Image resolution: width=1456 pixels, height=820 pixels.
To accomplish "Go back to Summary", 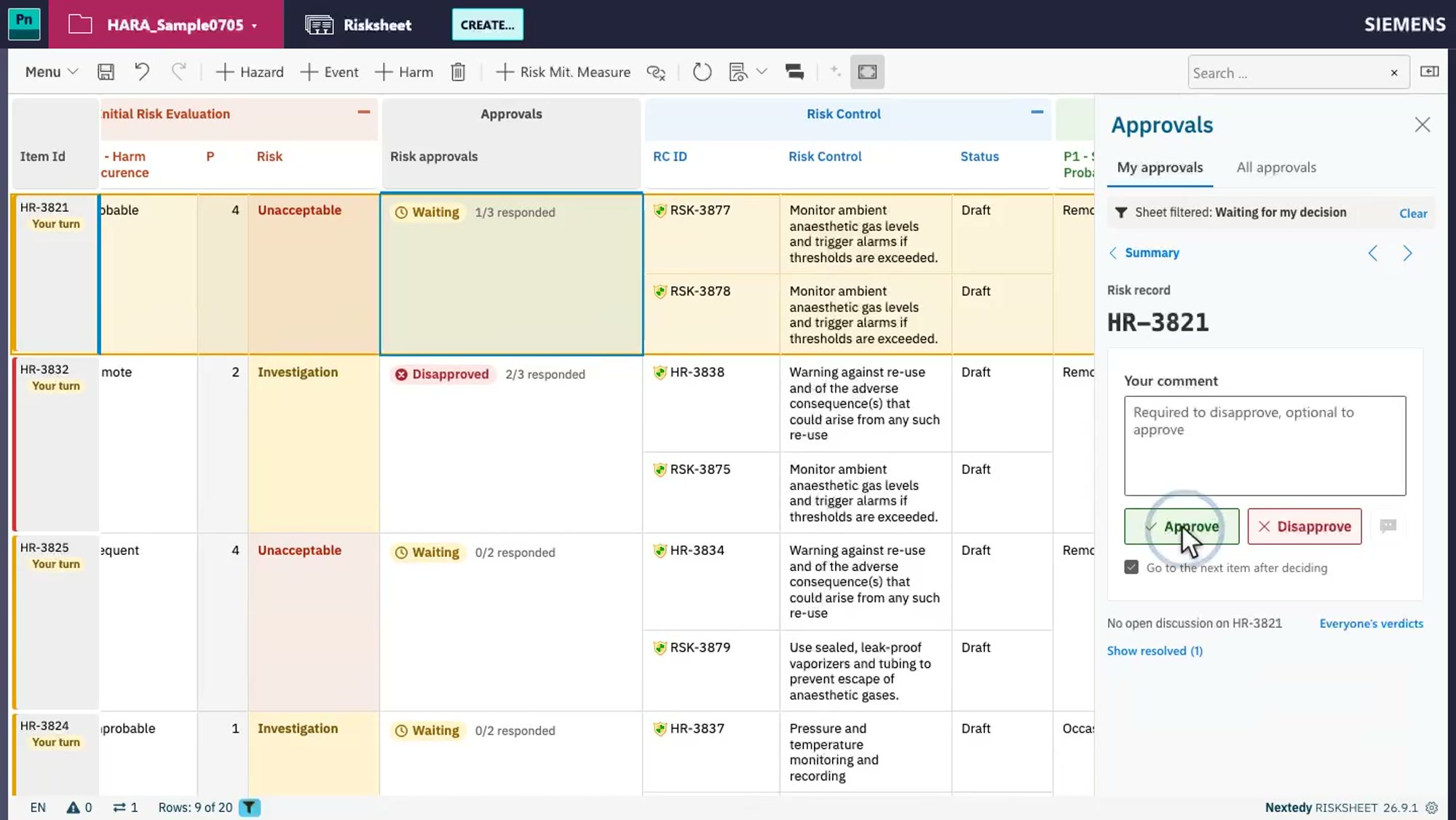I will pyautogui.click(x=1144, y=253).
